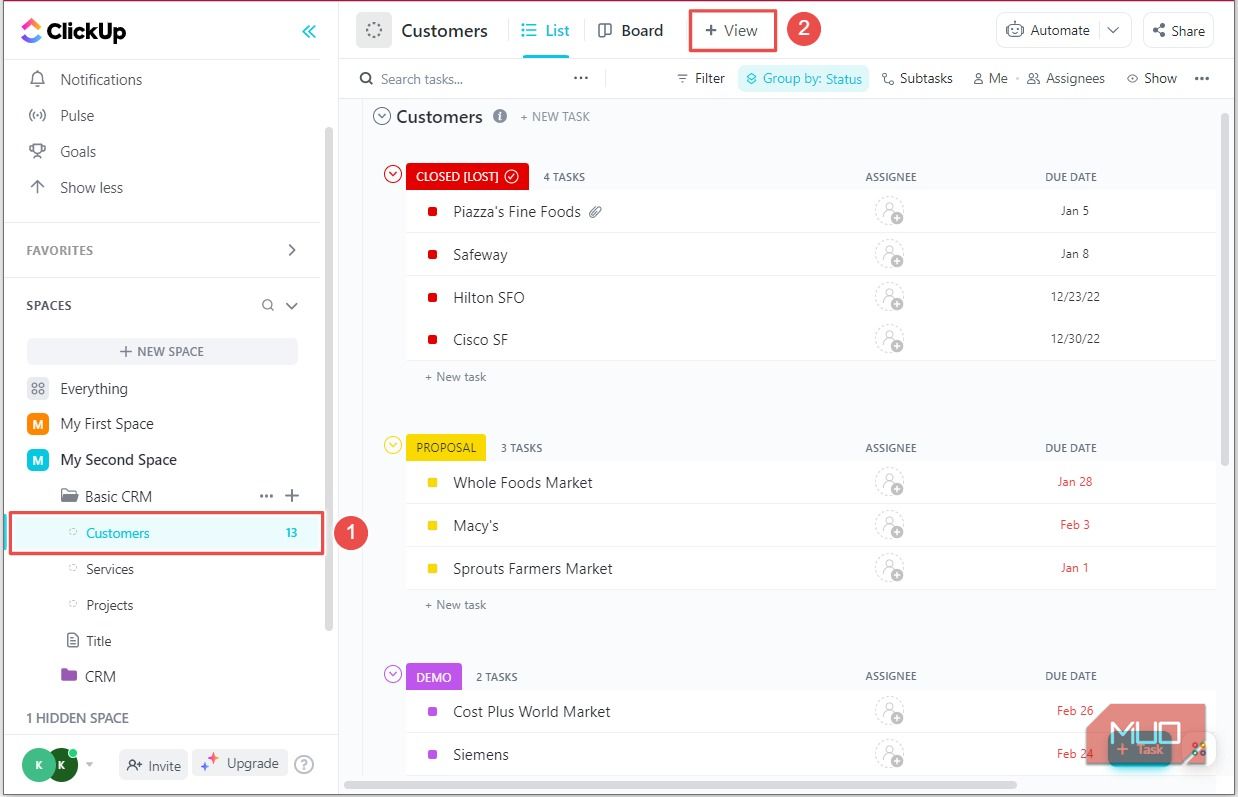
Task: Assign a user to Cisco SF
Action: (x=889, y=339)
